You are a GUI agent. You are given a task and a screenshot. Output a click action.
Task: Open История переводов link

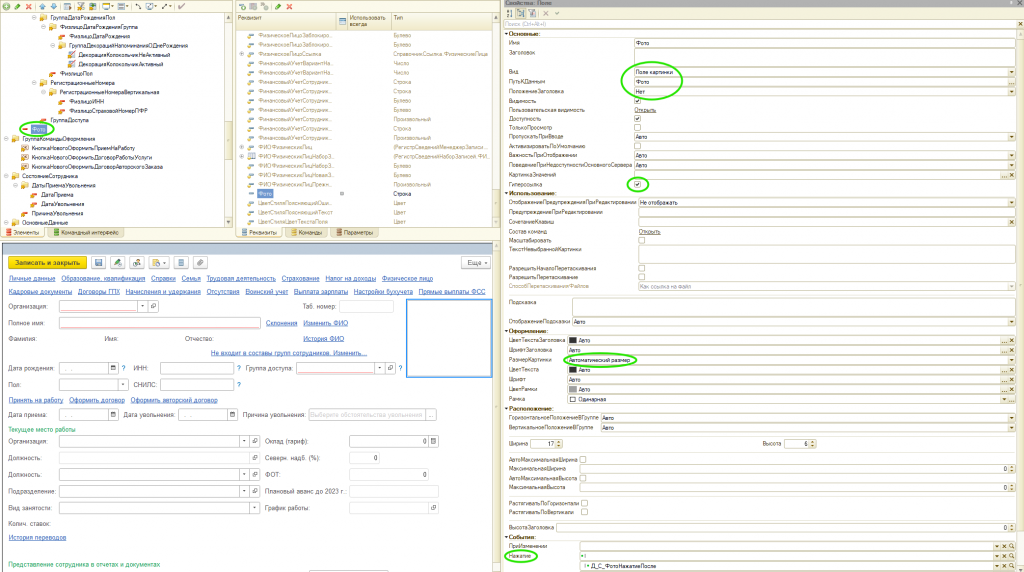(37, 537)
